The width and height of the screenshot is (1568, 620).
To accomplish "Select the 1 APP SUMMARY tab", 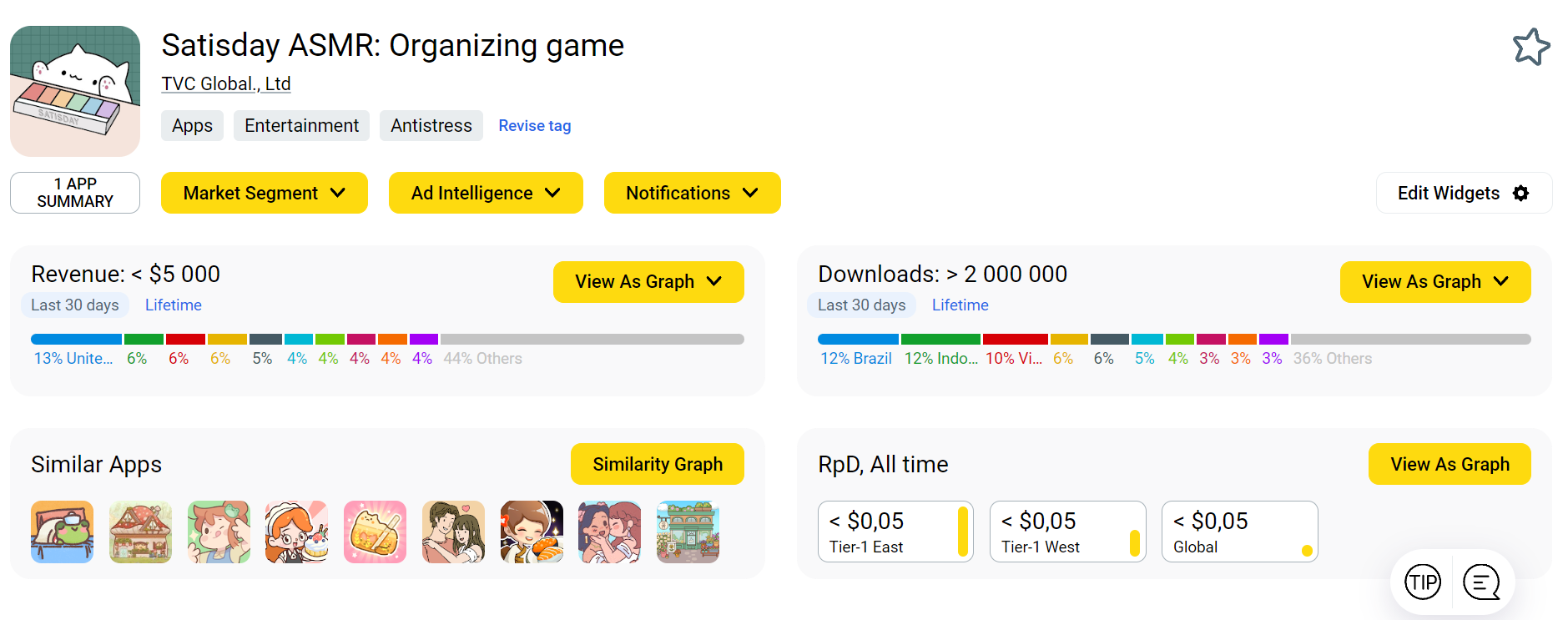I will pos(75,193).
